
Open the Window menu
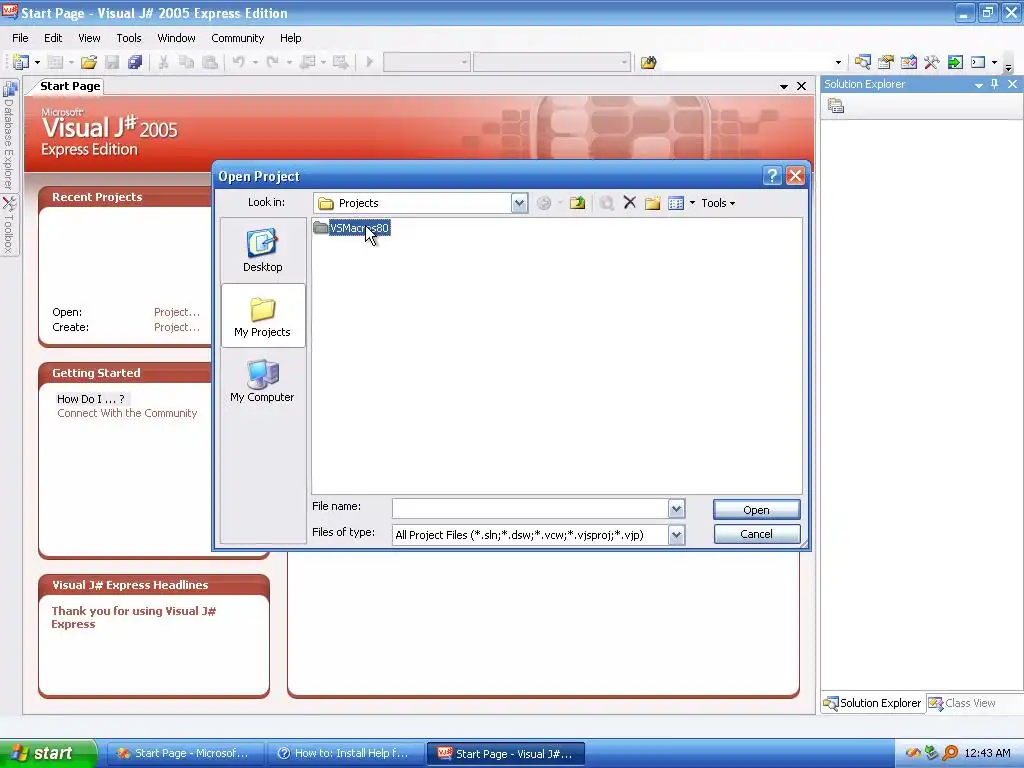pyautogui.click(x=176, y=38)
